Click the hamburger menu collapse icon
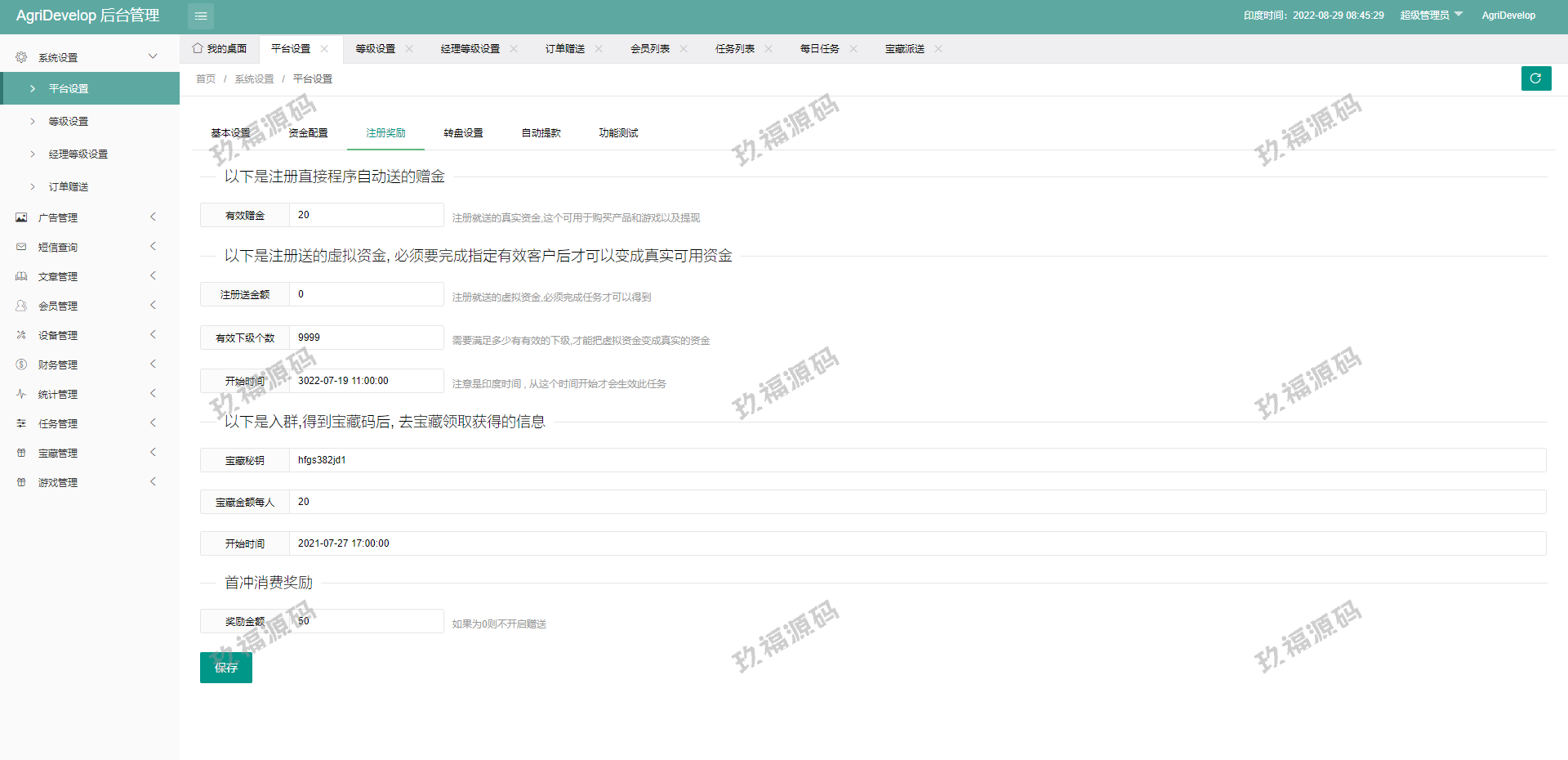Viewport: 1568px width, 760px height. click(x=201, y=16)
